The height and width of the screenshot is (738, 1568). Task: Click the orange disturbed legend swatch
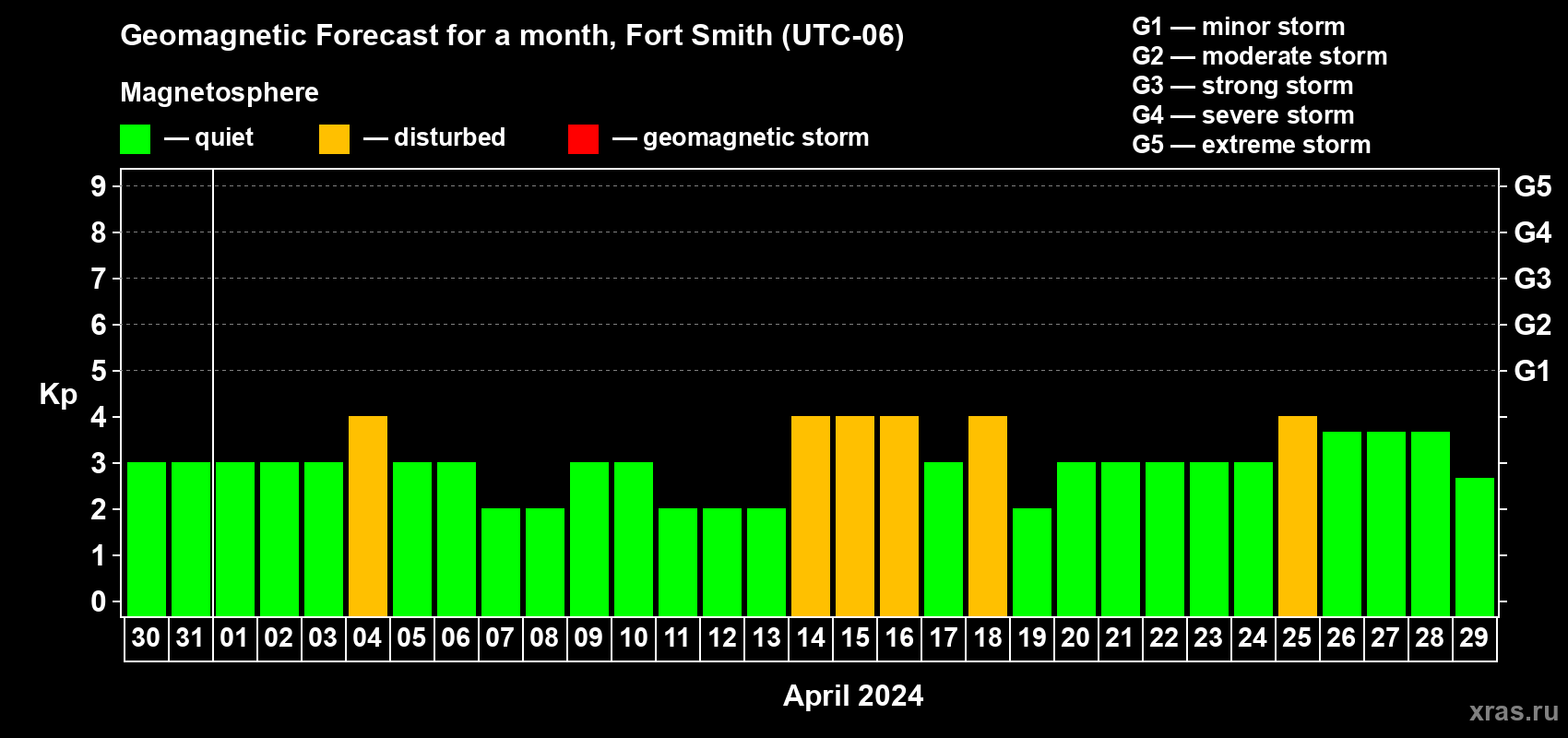point(334,139)
